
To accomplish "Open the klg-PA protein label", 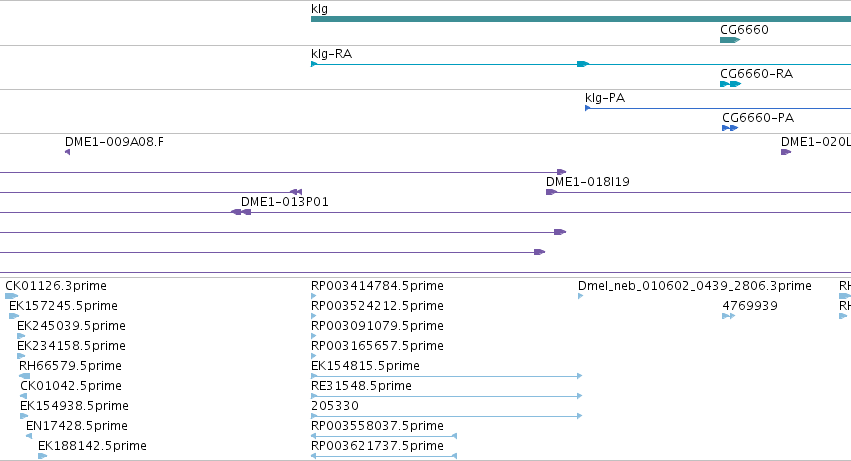I will pyautogui.click(x=605, y=98).
